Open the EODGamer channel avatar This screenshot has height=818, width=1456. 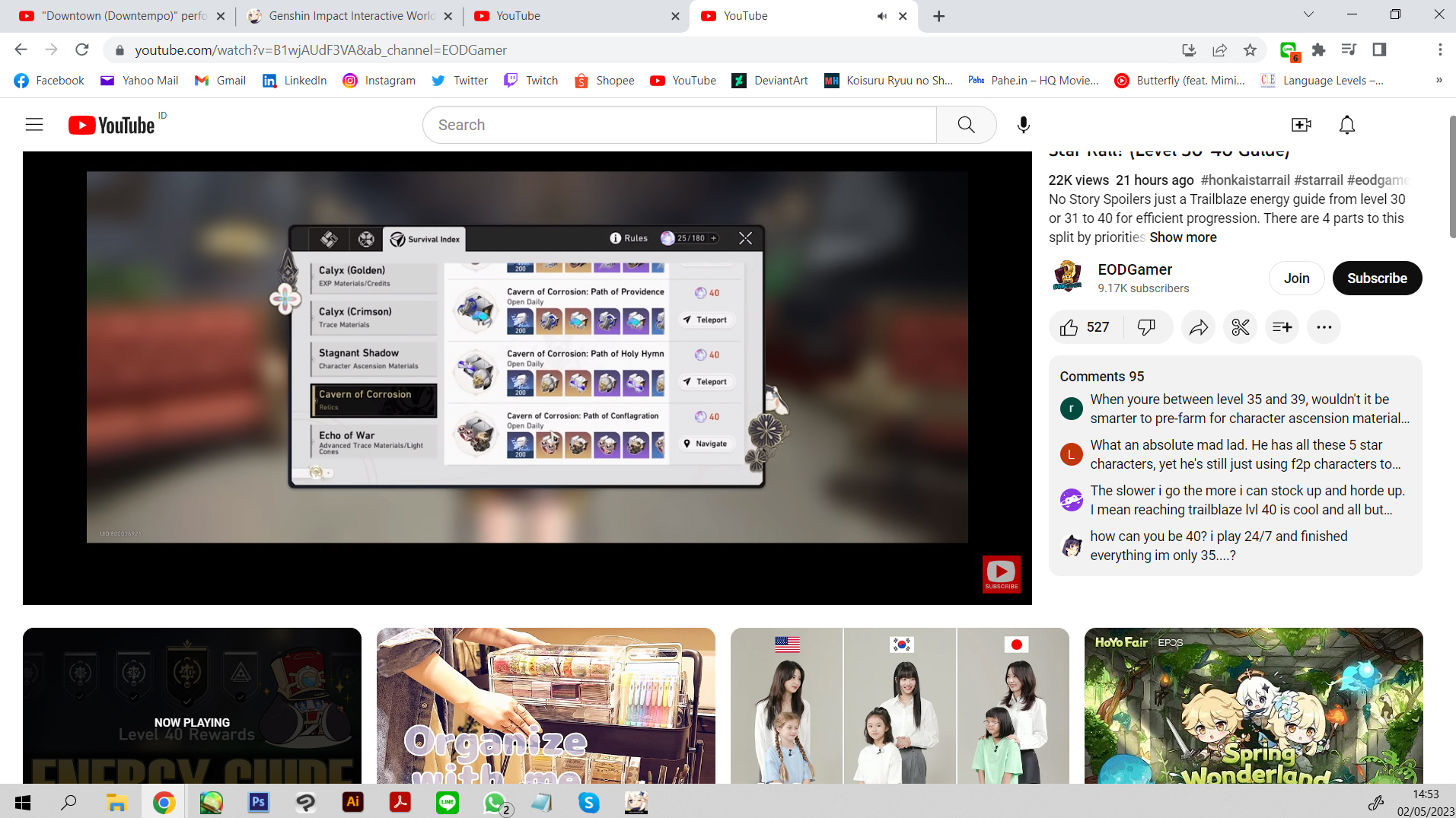point(1068,277)
